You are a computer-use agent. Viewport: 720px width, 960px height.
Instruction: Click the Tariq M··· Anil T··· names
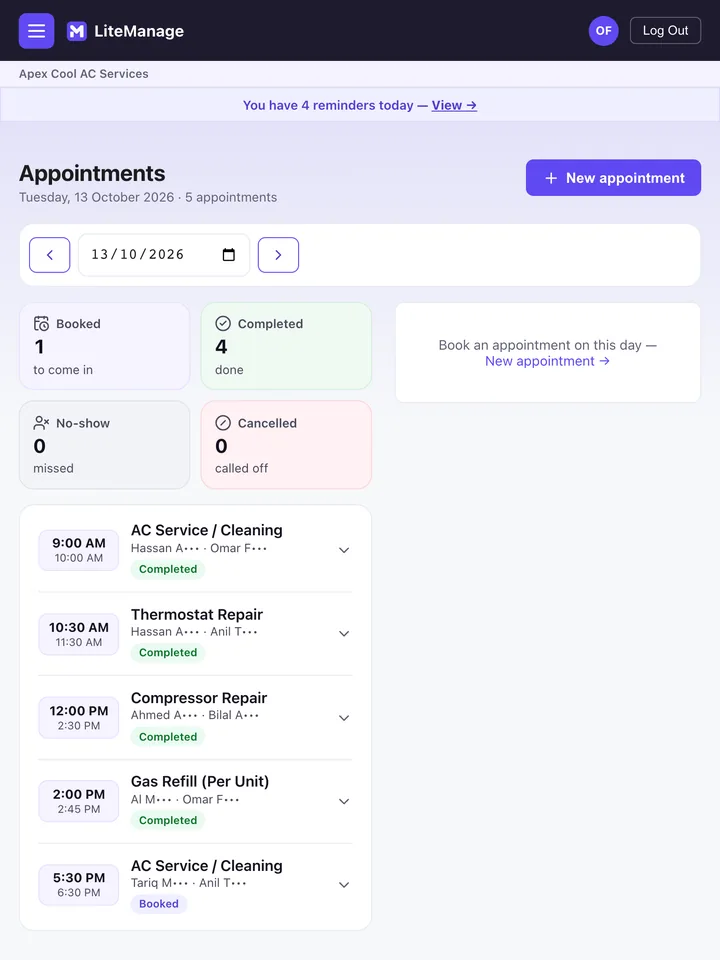click(x=189, y=883)
